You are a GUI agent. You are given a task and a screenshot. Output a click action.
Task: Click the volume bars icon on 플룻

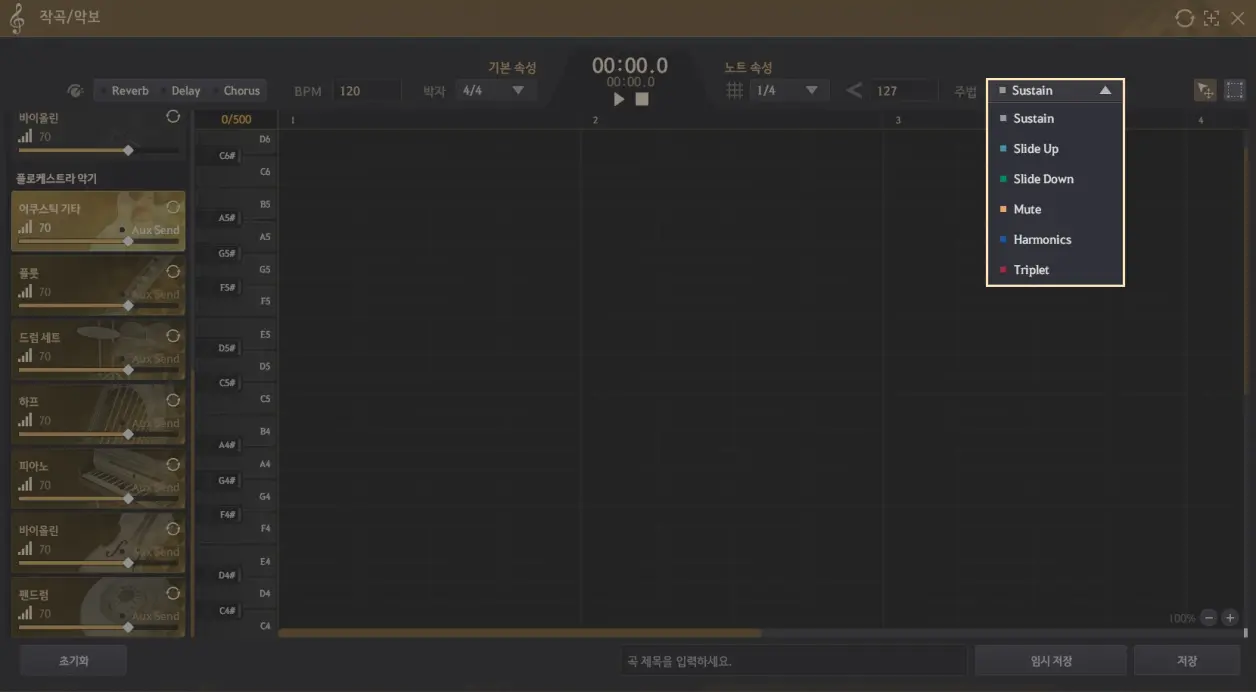(25, 292)
